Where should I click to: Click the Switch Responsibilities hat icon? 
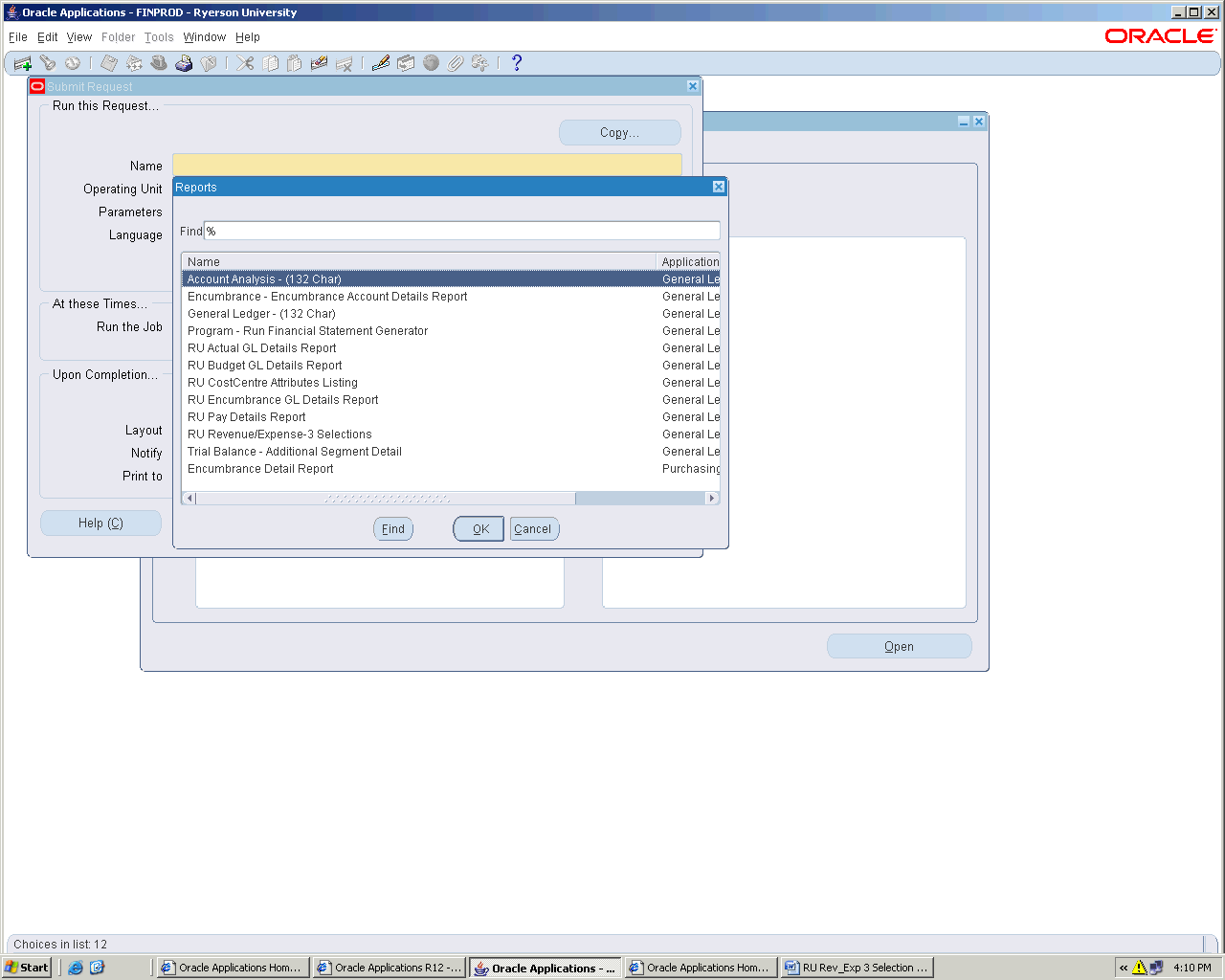click(159, 63)
